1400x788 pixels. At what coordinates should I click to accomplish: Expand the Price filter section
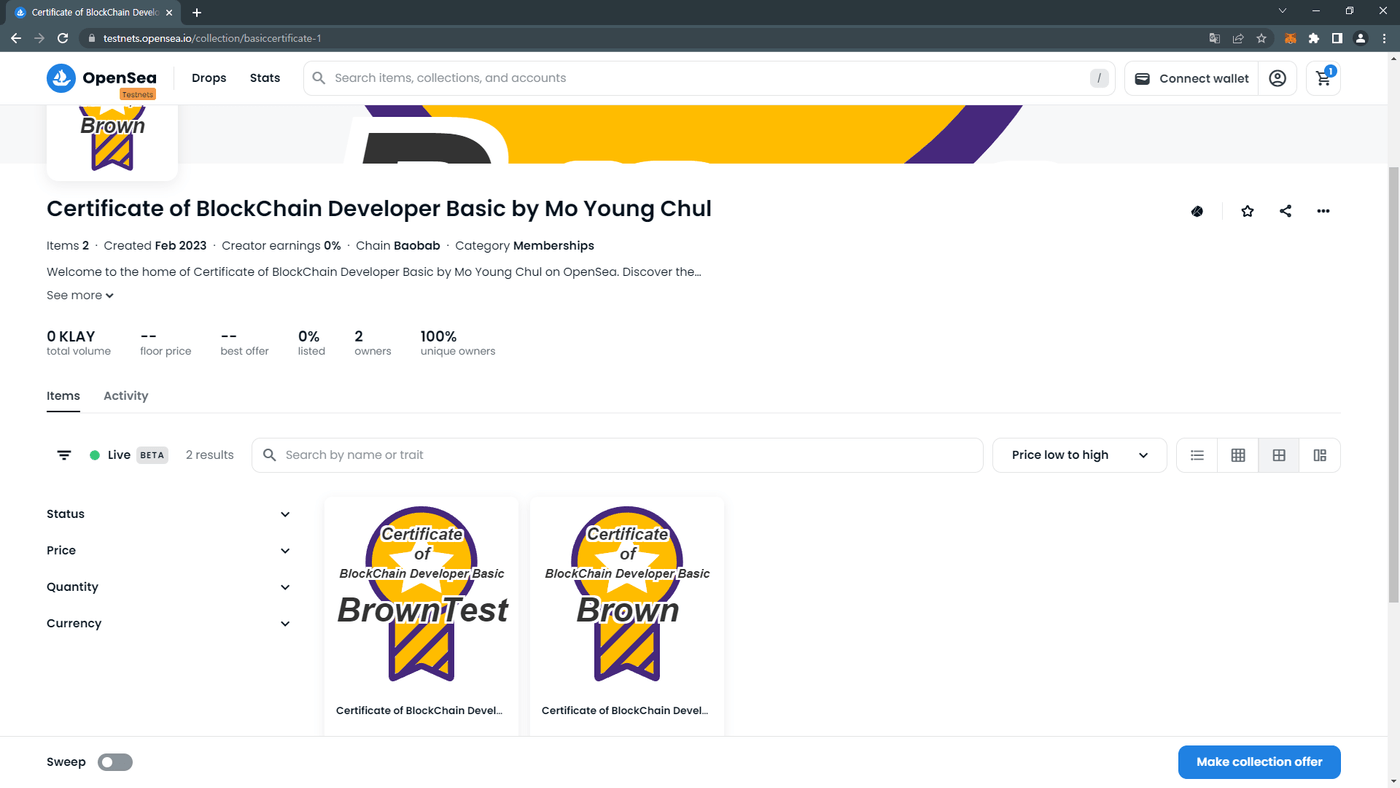(168, 550)
